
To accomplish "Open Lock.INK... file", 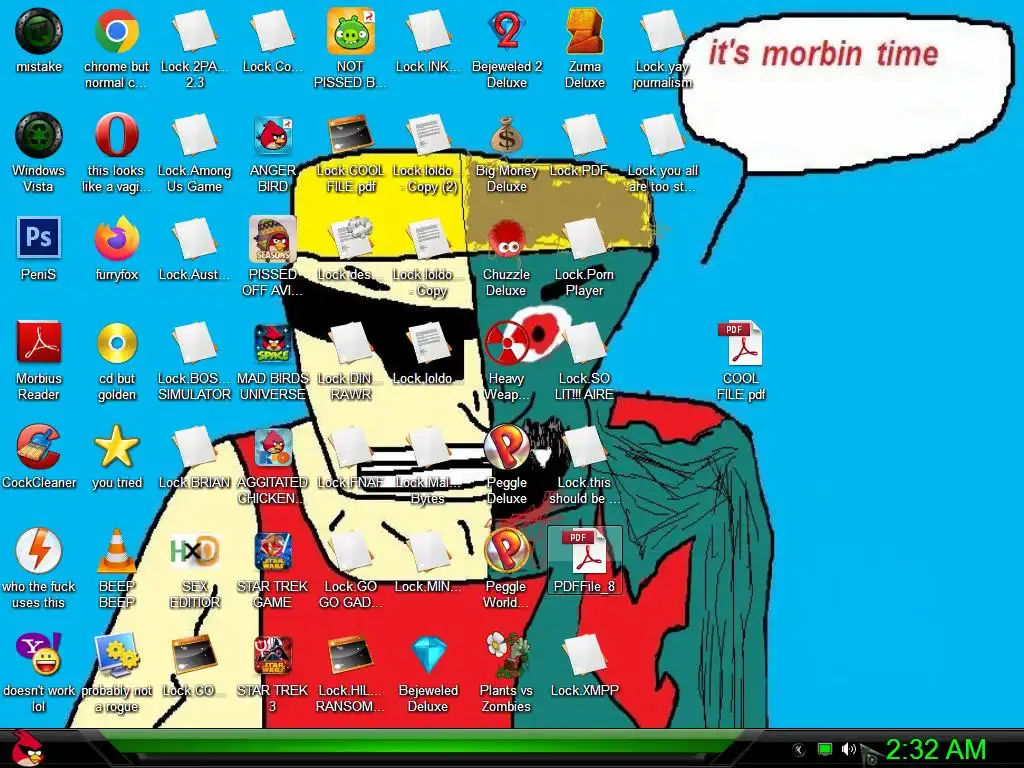I will (x=429, y=31).
